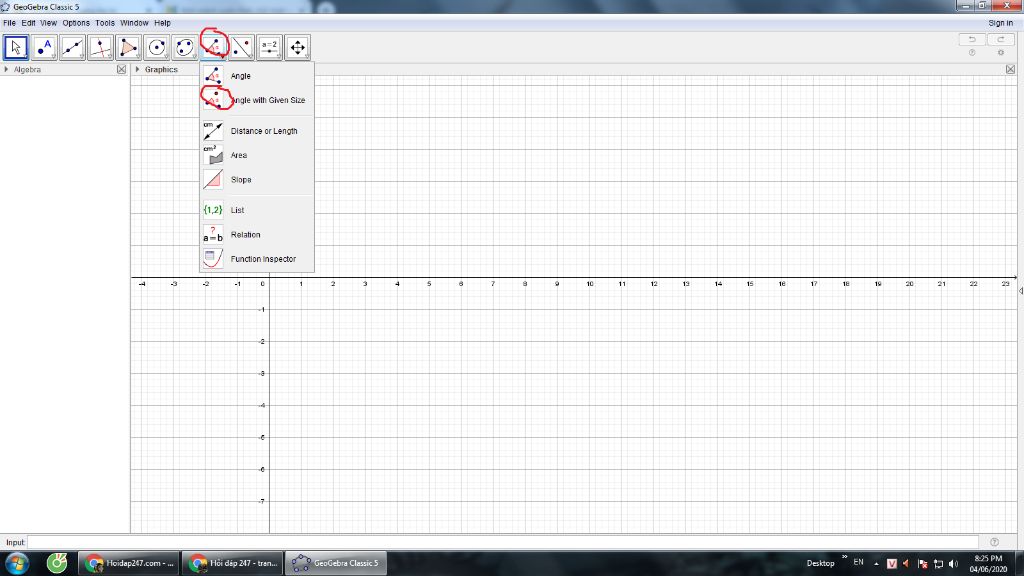Expand the Graphics view style bar
The width and height of the screenshot is (1024, 576).
[x=137, y=69]
